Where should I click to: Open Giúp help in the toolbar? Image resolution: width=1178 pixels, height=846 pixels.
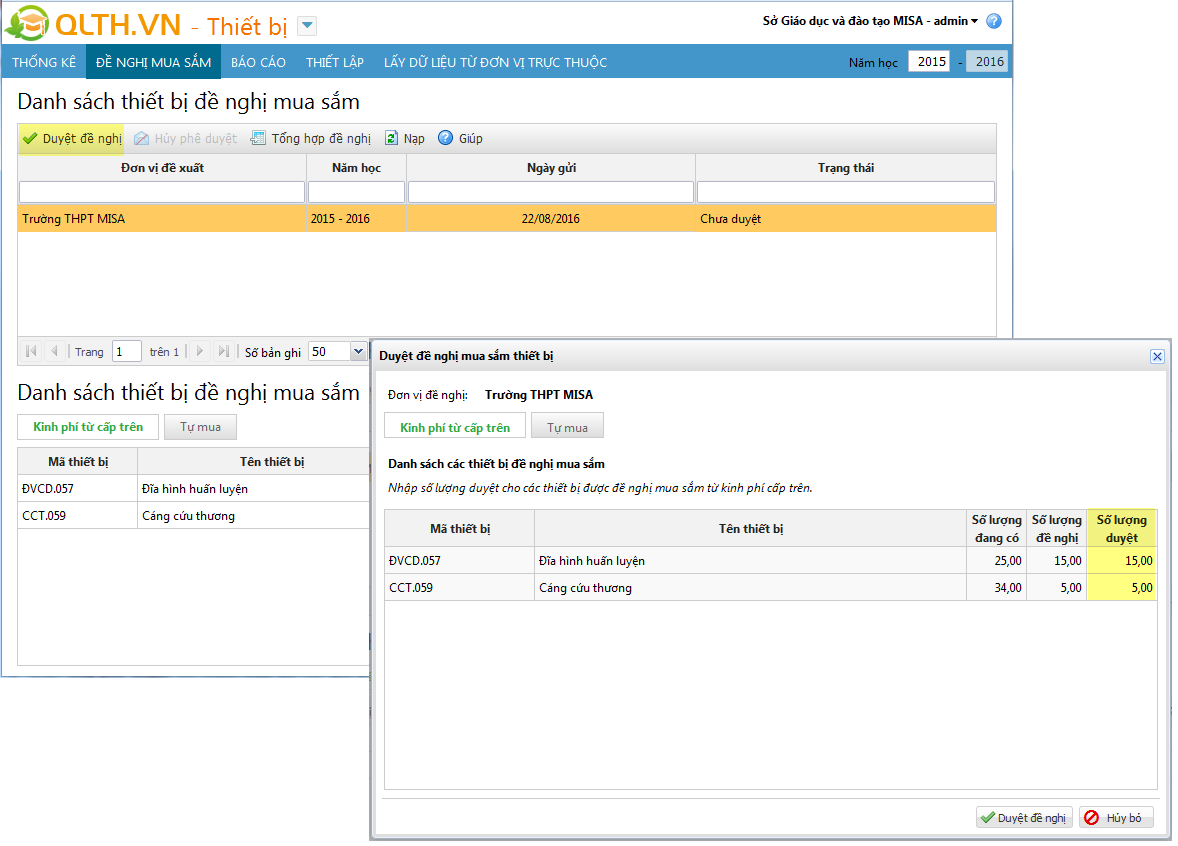tap(446, 139)
